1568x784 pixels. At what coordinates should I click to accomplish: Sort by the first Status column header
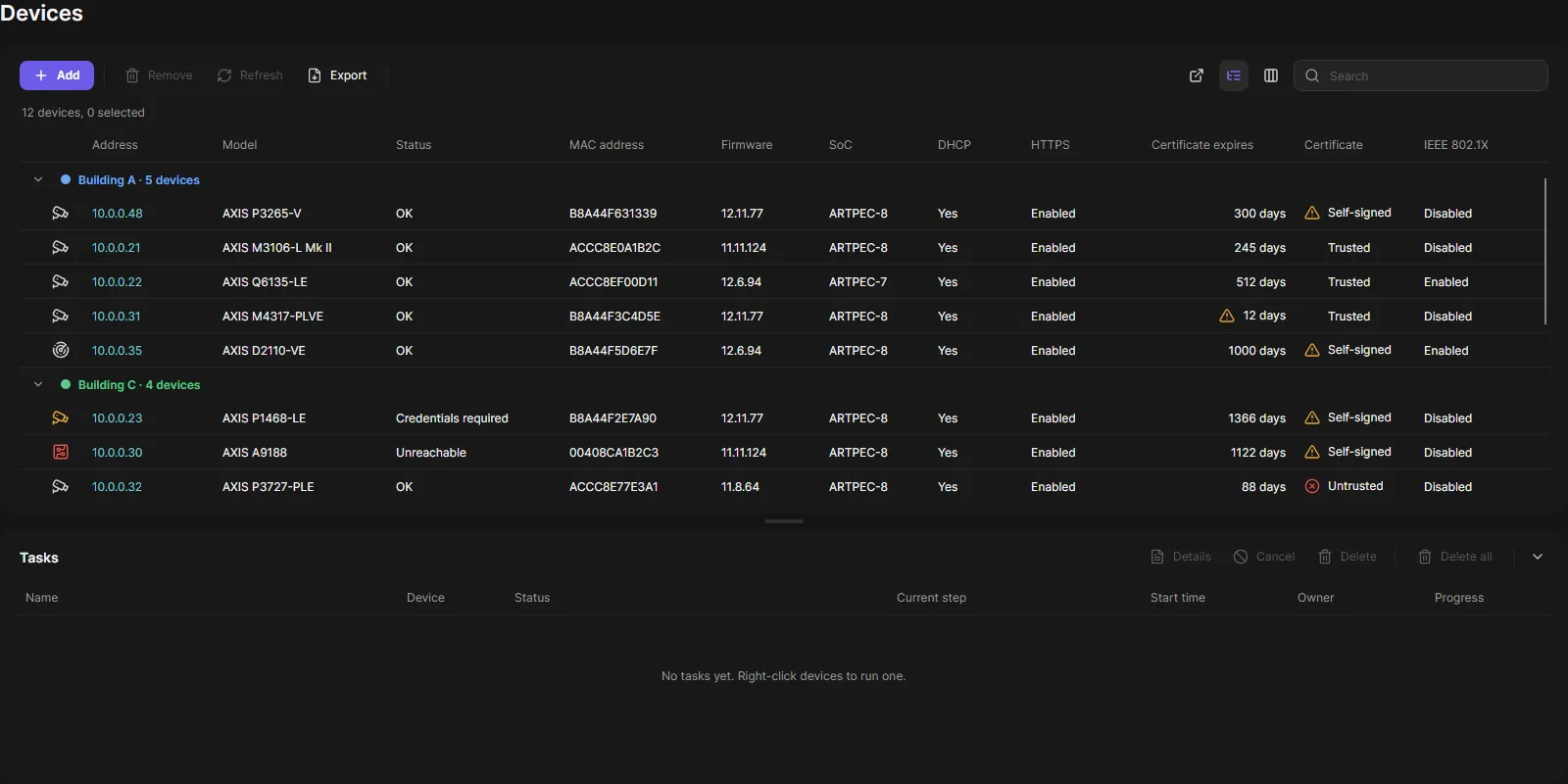pos(414,145)
